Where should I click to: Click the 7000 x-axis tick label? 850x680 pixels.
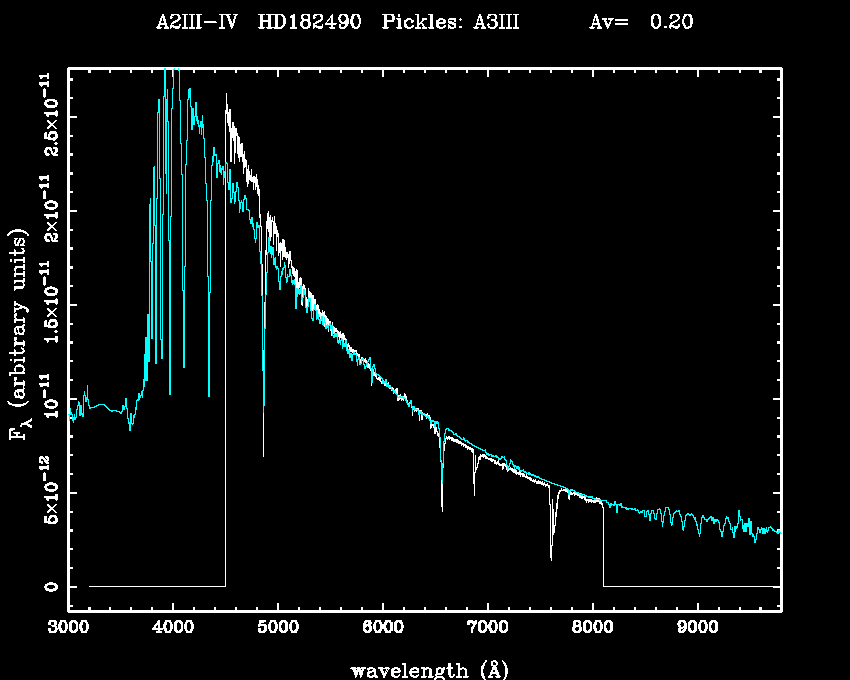coord(487,629)
